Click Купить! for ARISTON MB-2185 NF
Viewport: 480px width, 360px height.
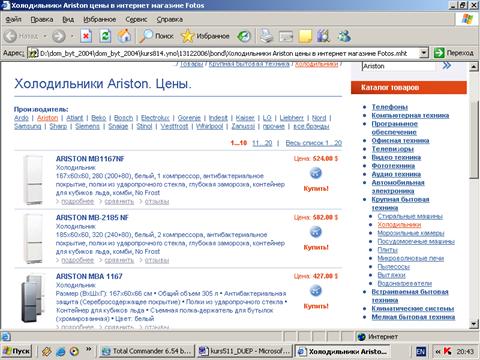click(316, 247)
